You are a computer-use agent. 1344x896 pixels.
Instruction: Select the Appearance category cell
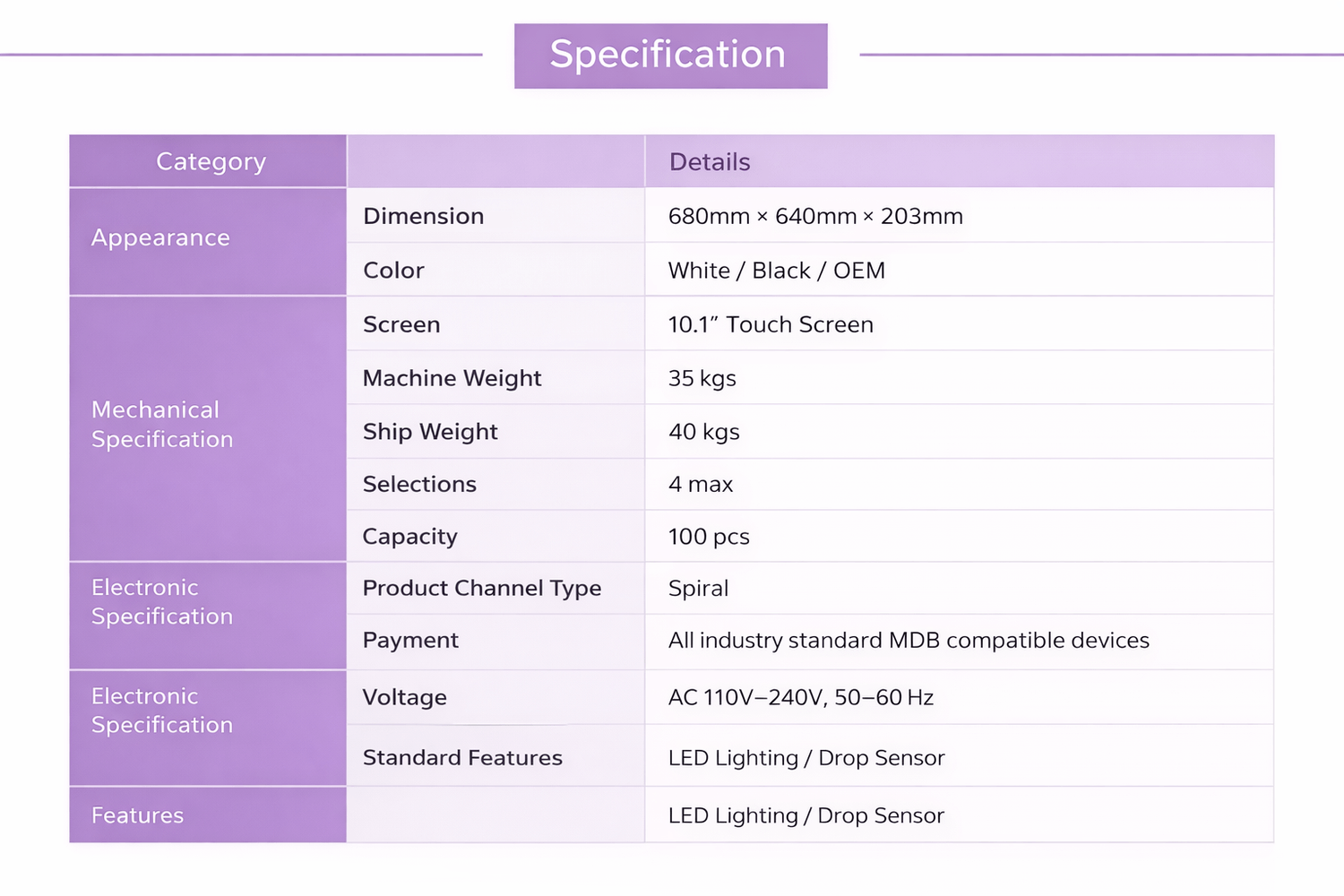tap(161, 238)
